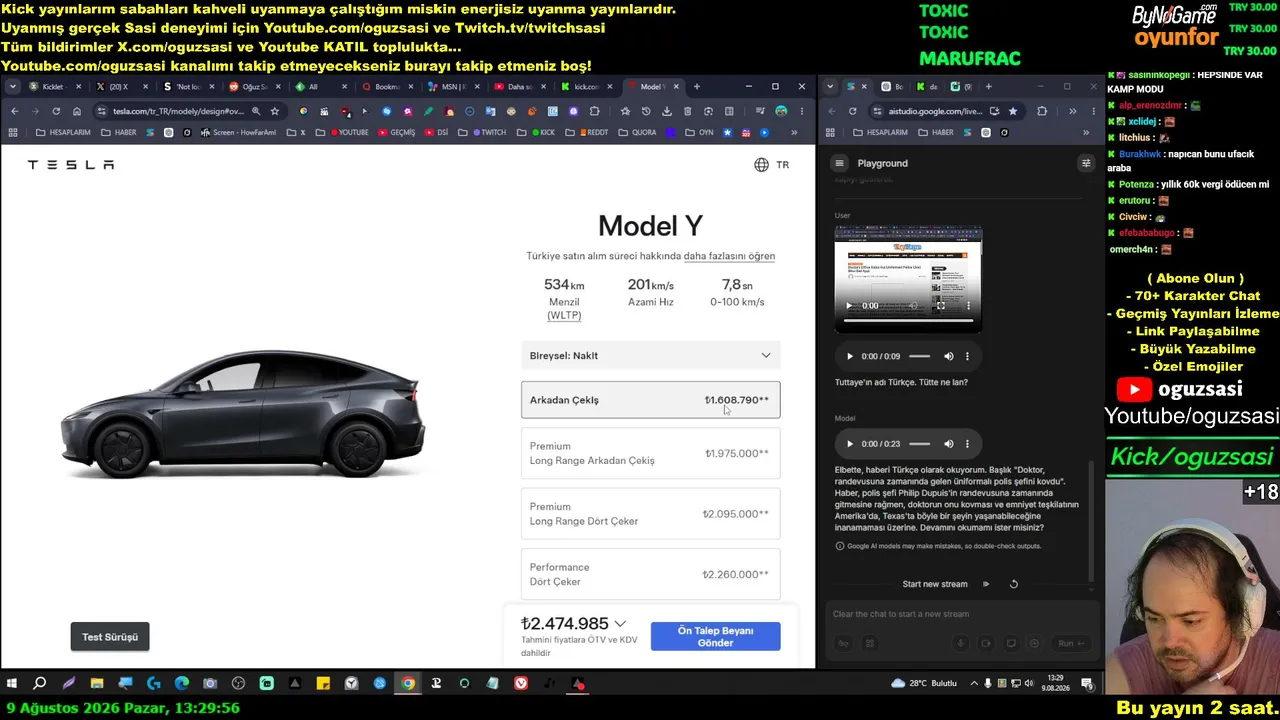Enter fullscreen on the user video thumbnail
This screenshot has height=720, width=1280.
(x=940, y=306)
